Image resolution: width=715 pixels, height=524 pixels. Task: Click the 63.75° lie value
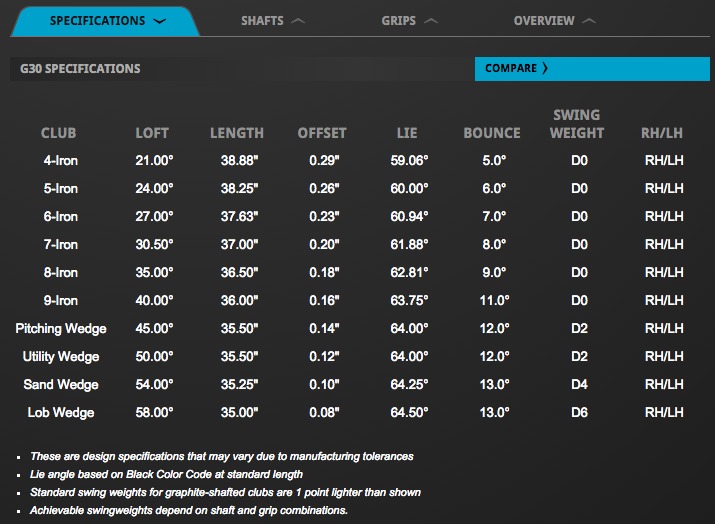pos(409,301)
